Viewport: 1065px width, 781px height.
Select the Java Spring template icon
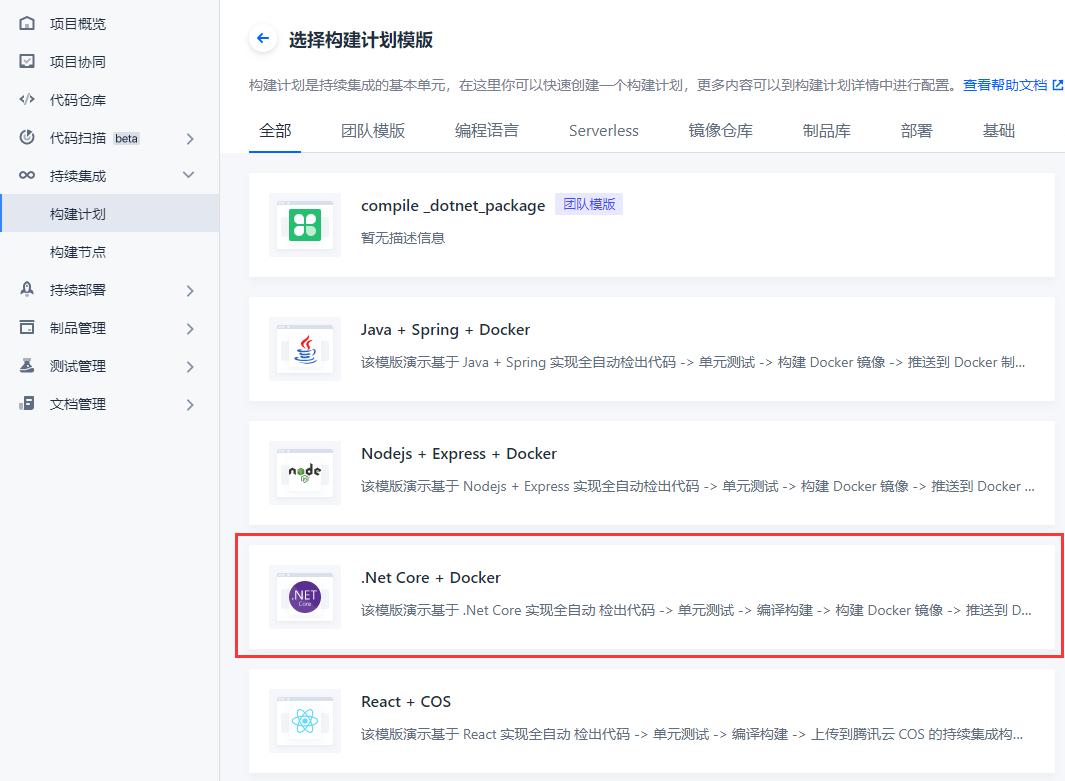point(305,349)
